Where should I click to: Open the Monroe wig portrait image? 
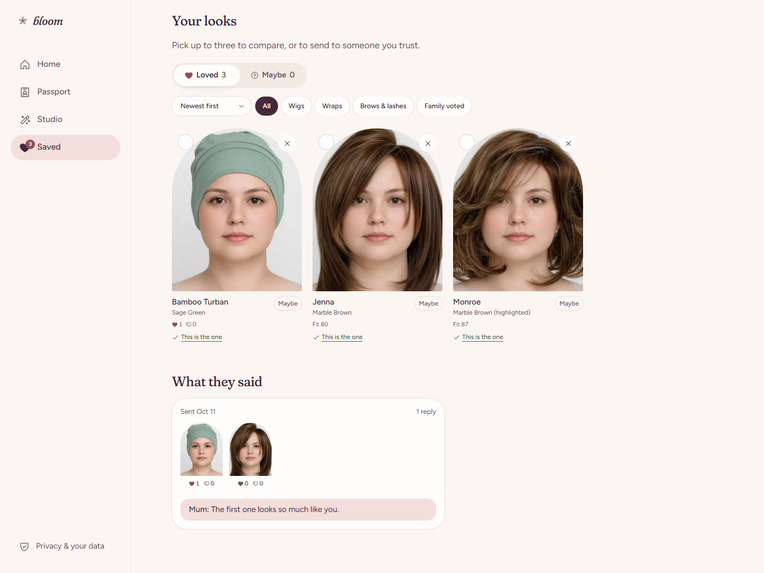(518, 210)
